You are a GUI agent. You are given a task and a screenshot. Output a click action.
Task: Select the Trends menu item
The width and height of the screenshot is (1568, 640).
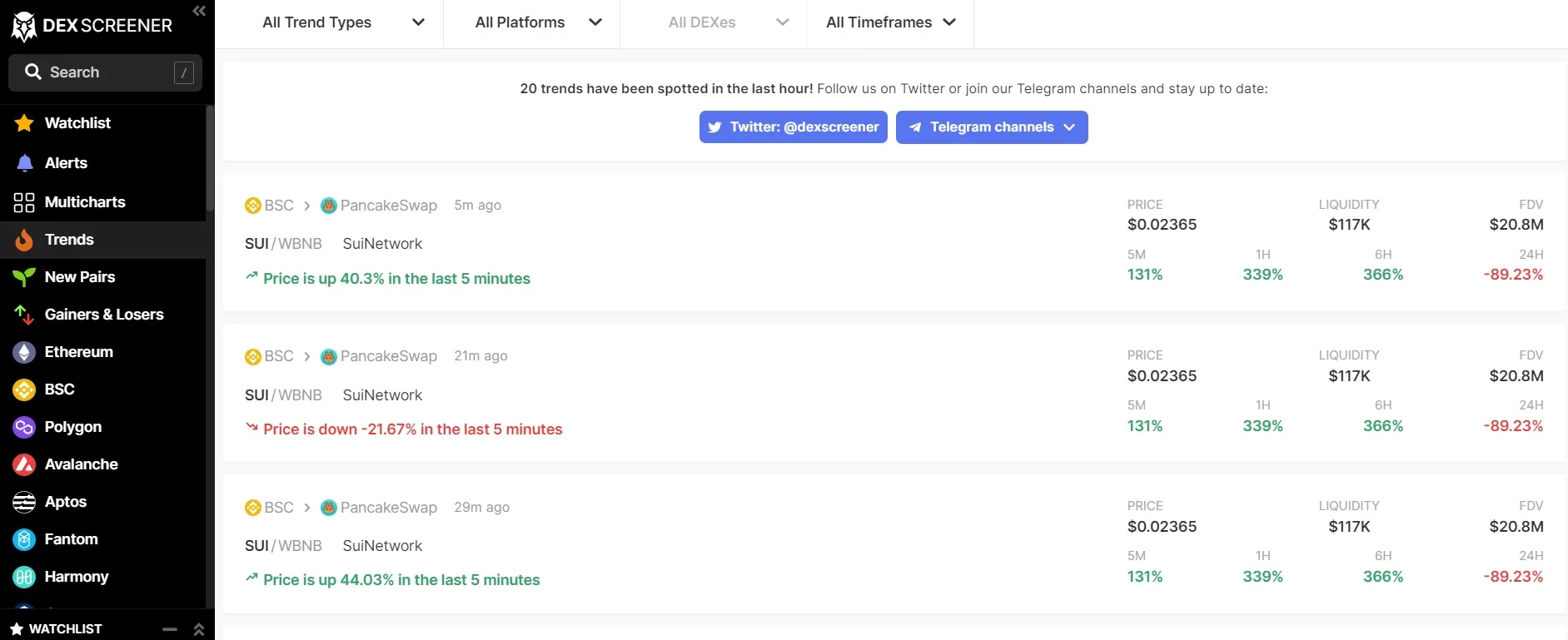(x=103, y=240)
